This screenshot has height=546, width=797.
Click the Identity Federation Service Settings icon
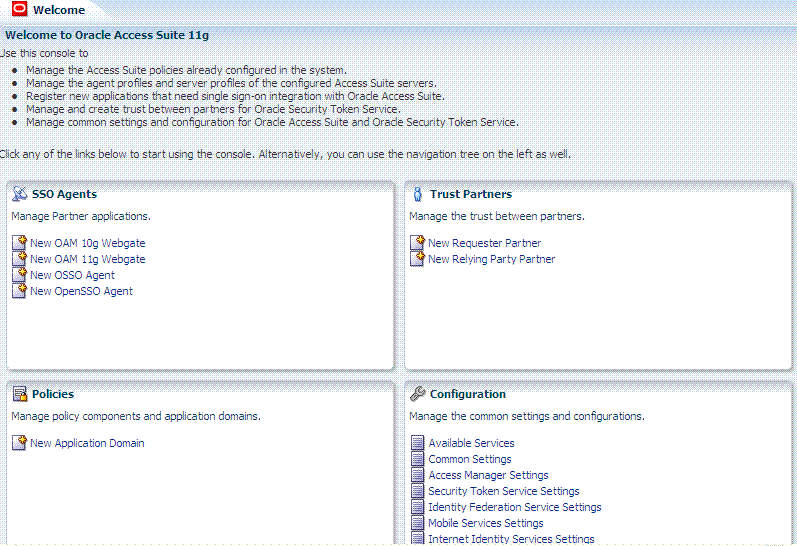417,507
